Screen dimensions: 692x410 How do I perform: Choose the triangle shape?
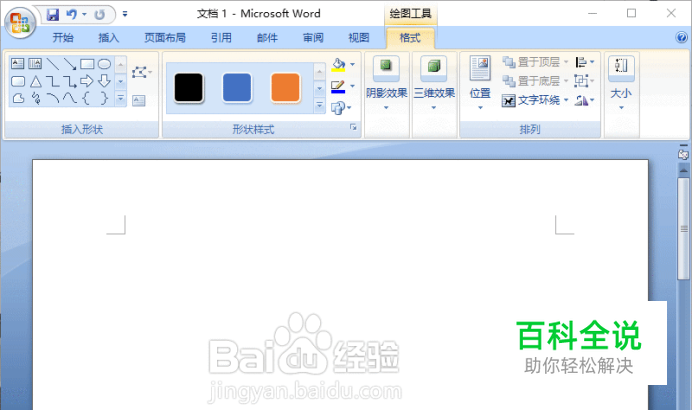[36, 81]
